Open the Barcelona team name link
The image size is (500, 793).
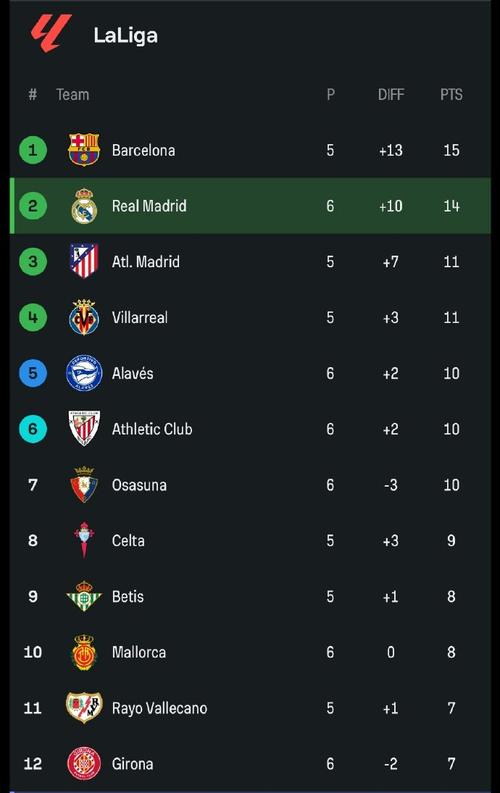coord(144,150)
